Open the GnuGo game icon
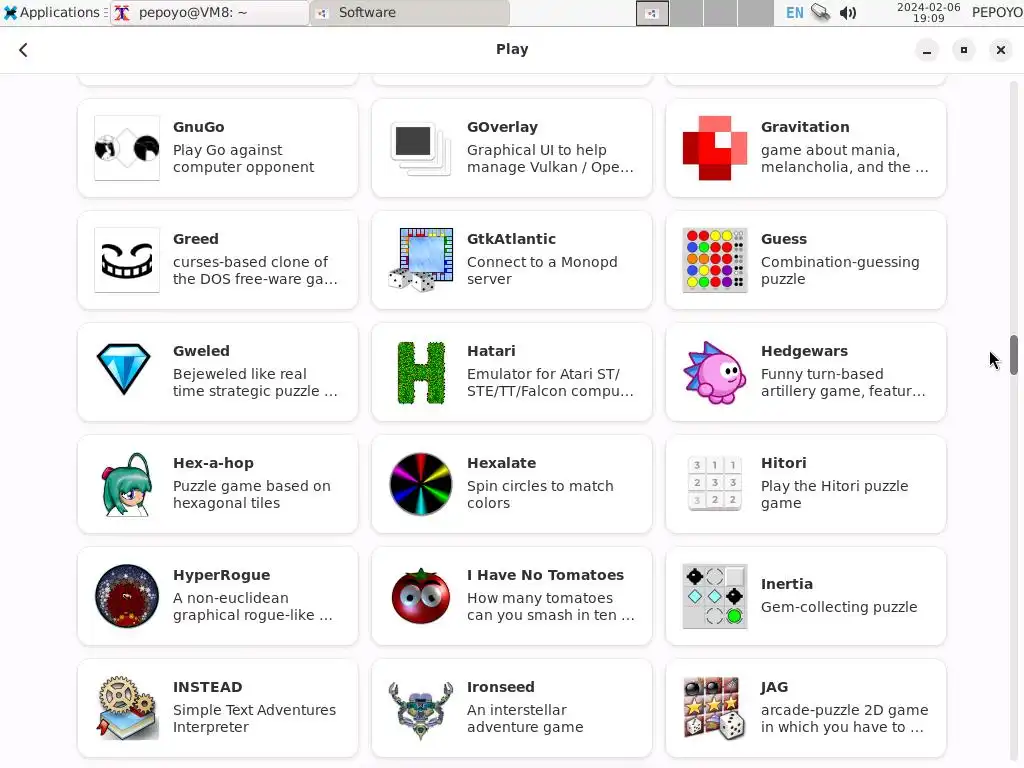This screenshot has height=768, width=1024. pyautogui.click(x=127, y=148)
